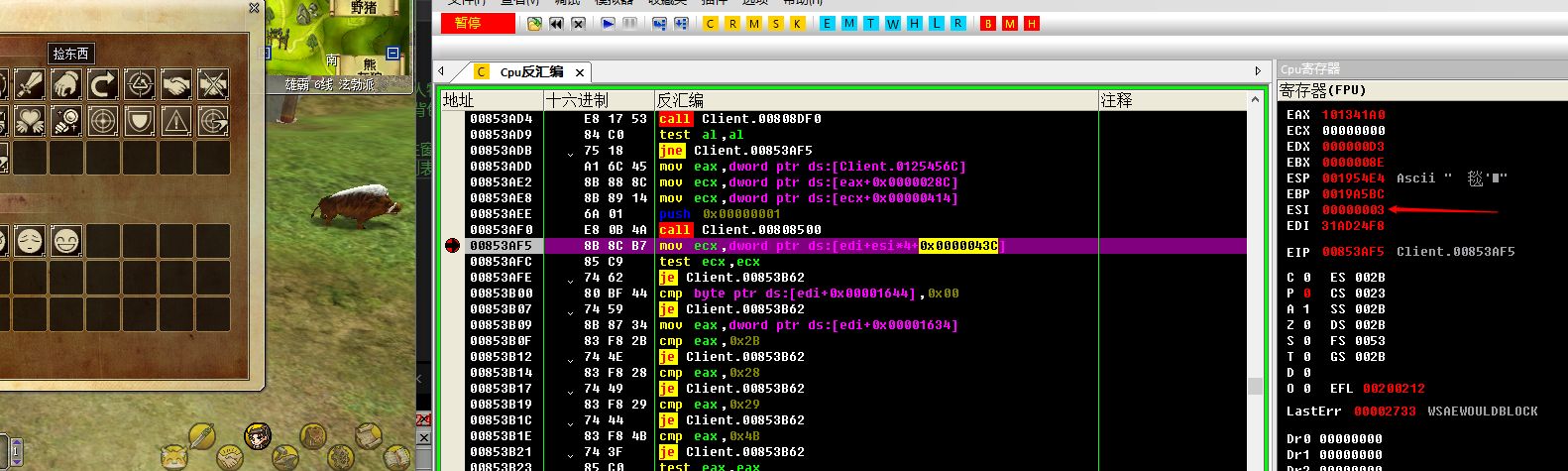Open red H hardware breakpoints button
1568x471 pixels.
click(1032, 23)
